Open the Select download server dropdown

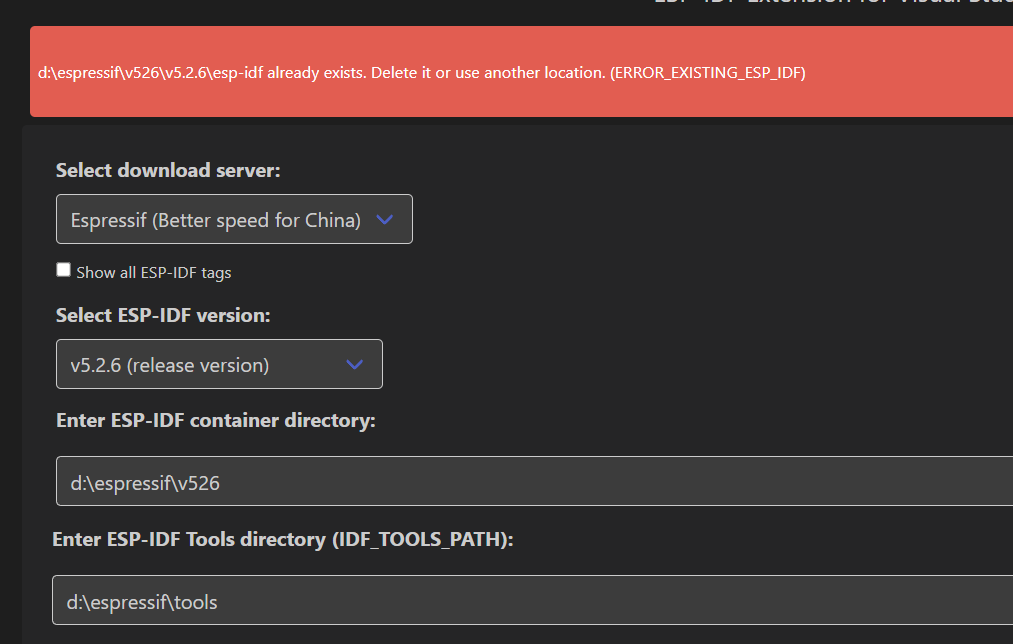pyautogui.click(x=234, y=219)
